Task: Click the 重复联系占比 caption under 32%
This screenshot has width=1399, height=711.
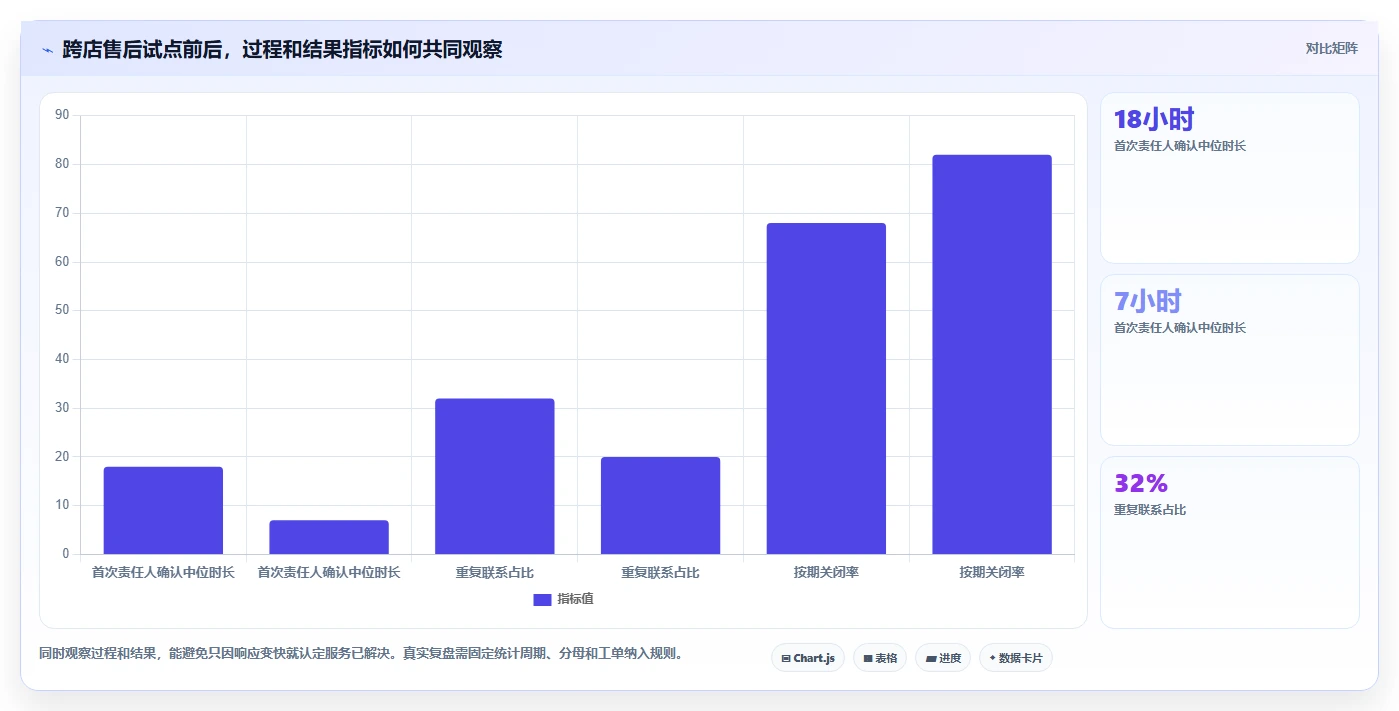Action: tap(1150, 510)
